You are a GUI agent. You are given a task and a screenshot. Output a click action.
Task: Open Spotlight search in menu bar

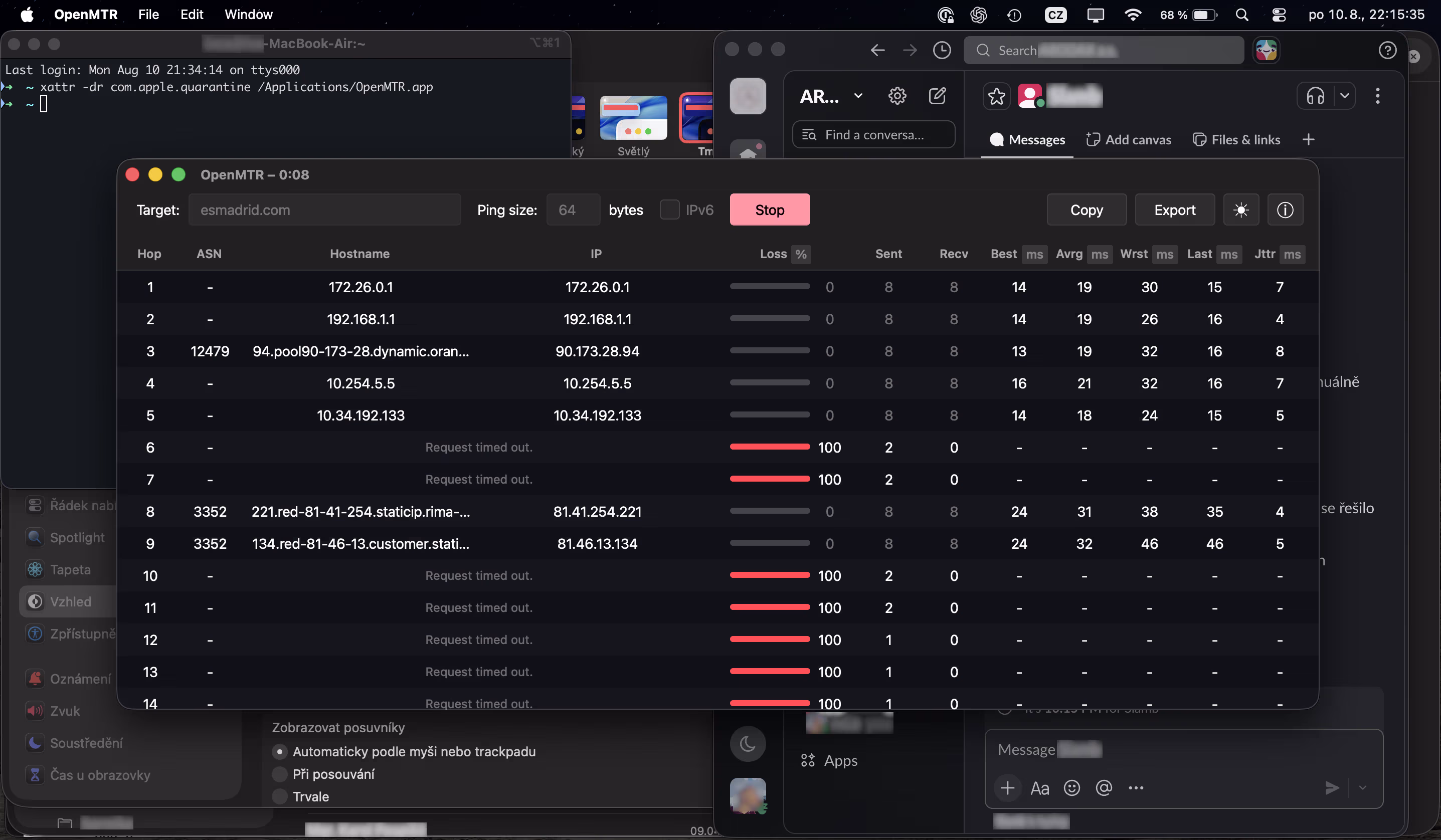click(1241, 15)
